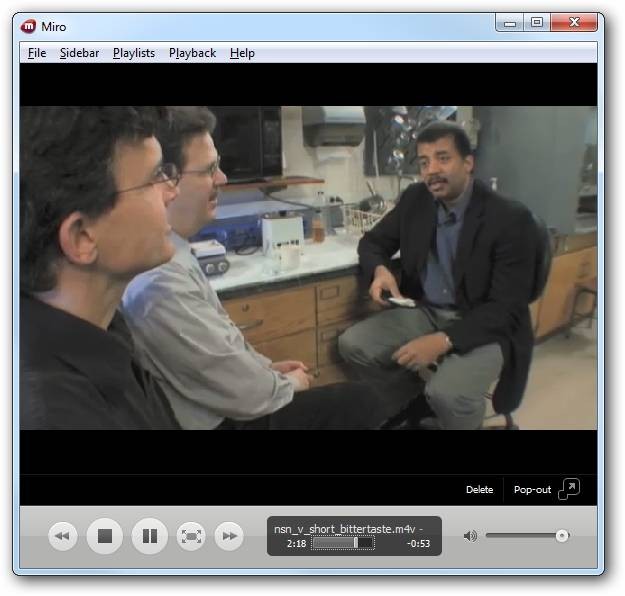This screenshot has width=625, height=596.
Task: Click the Miro logo icon
Action: (28, 26)
